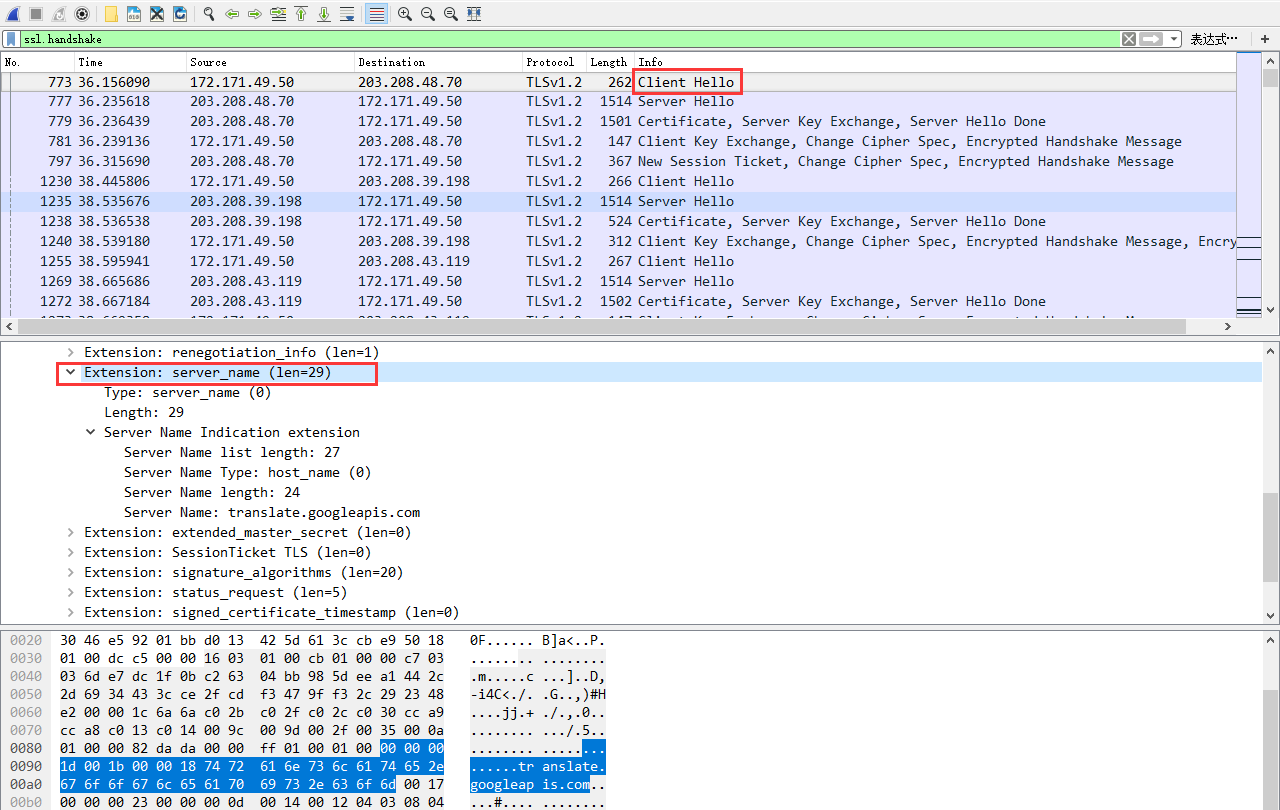Reset text to normal size
Image resolution: width=1280 pixels, height=810 pixels.
(x=451, y=14)
